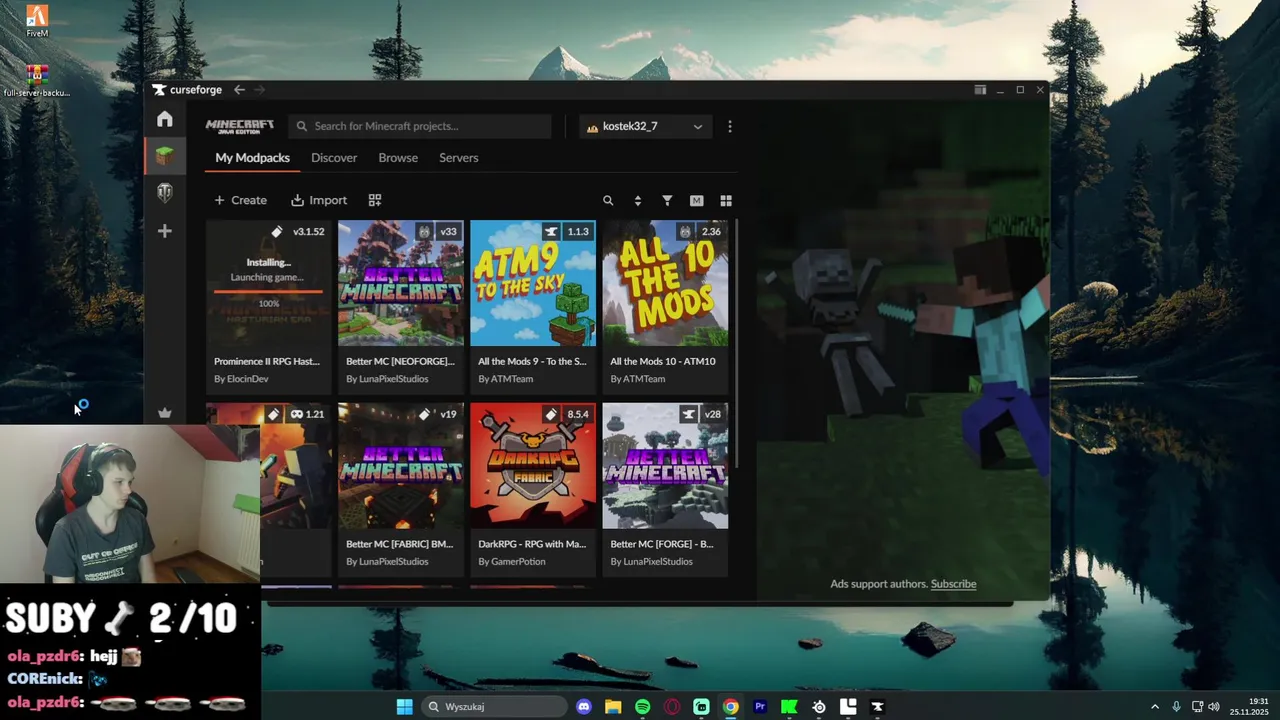Image resolution: width=1280 pixels, height=720 pixels.
Task: Go back with the CurseForge back arrow
Action: pyautogui.click(x=239, y=90)
